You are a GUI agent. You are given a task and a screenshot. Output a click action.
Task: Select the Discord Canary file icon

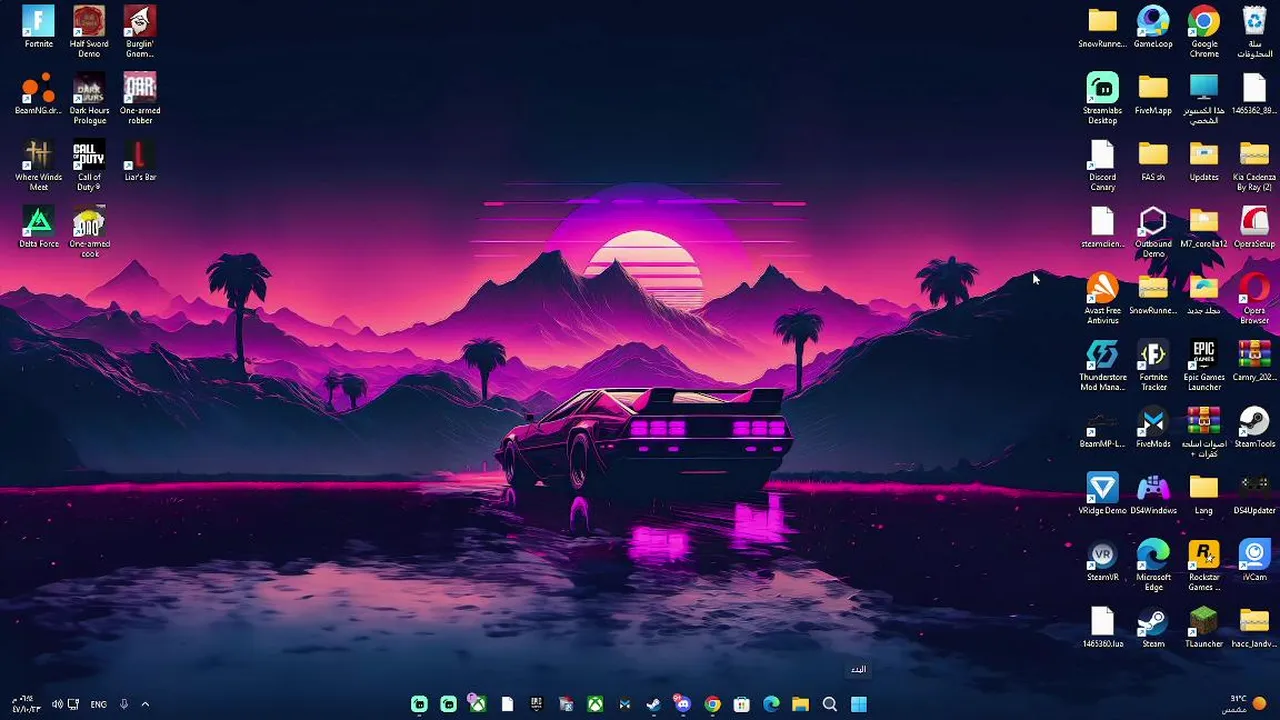click(x=1102, y=165)
